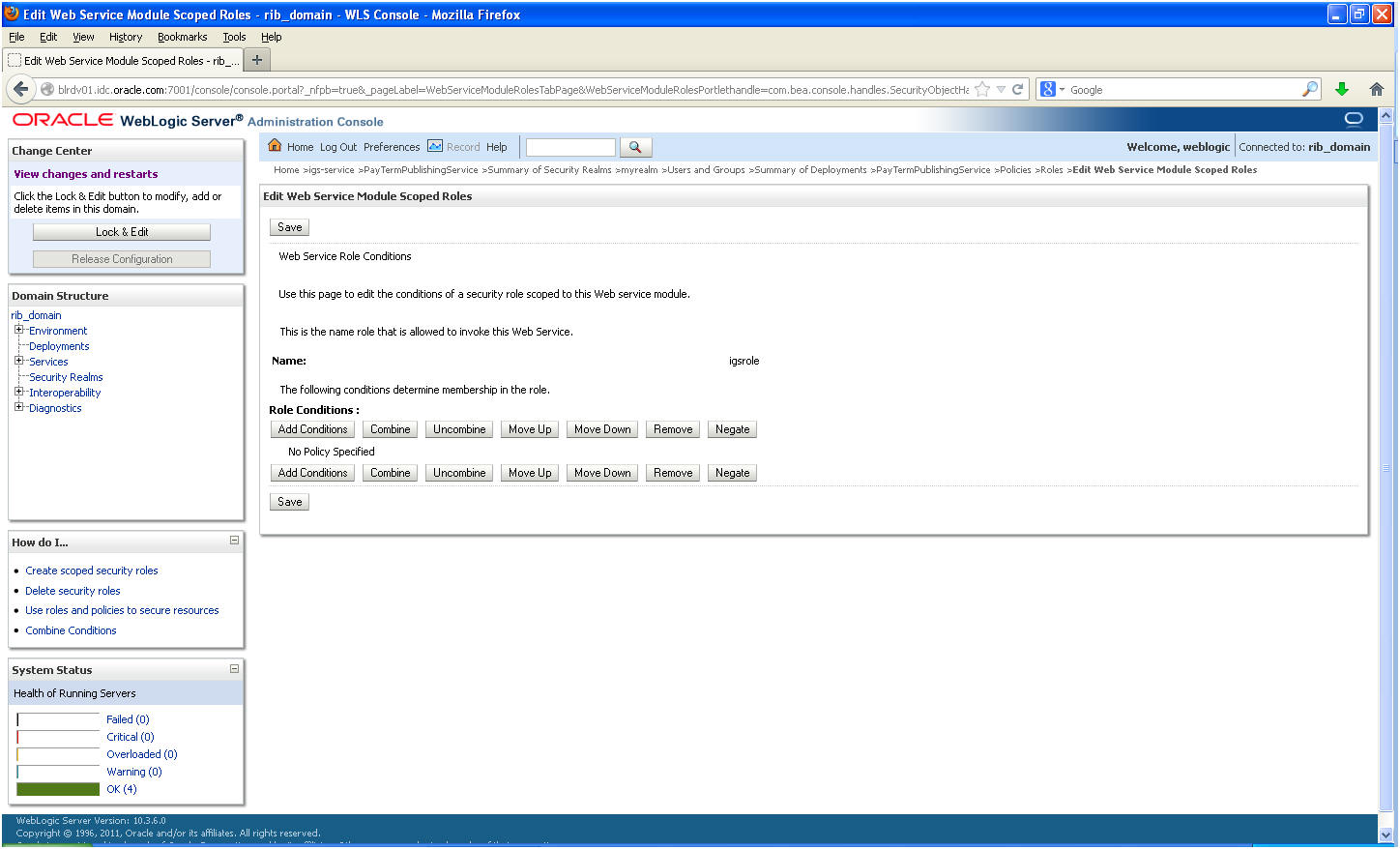Image resolution: width=1400 pixels, height=849 pixels.
Task: Bookmark this page with the star icon
Action: (982, 89)
